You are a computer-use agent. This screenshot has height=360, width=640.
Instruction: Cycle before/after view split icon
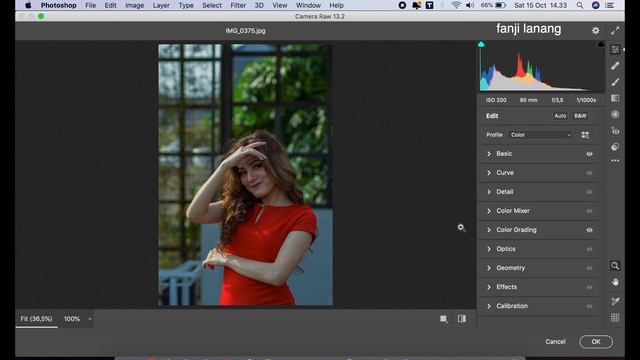(462, 319)
